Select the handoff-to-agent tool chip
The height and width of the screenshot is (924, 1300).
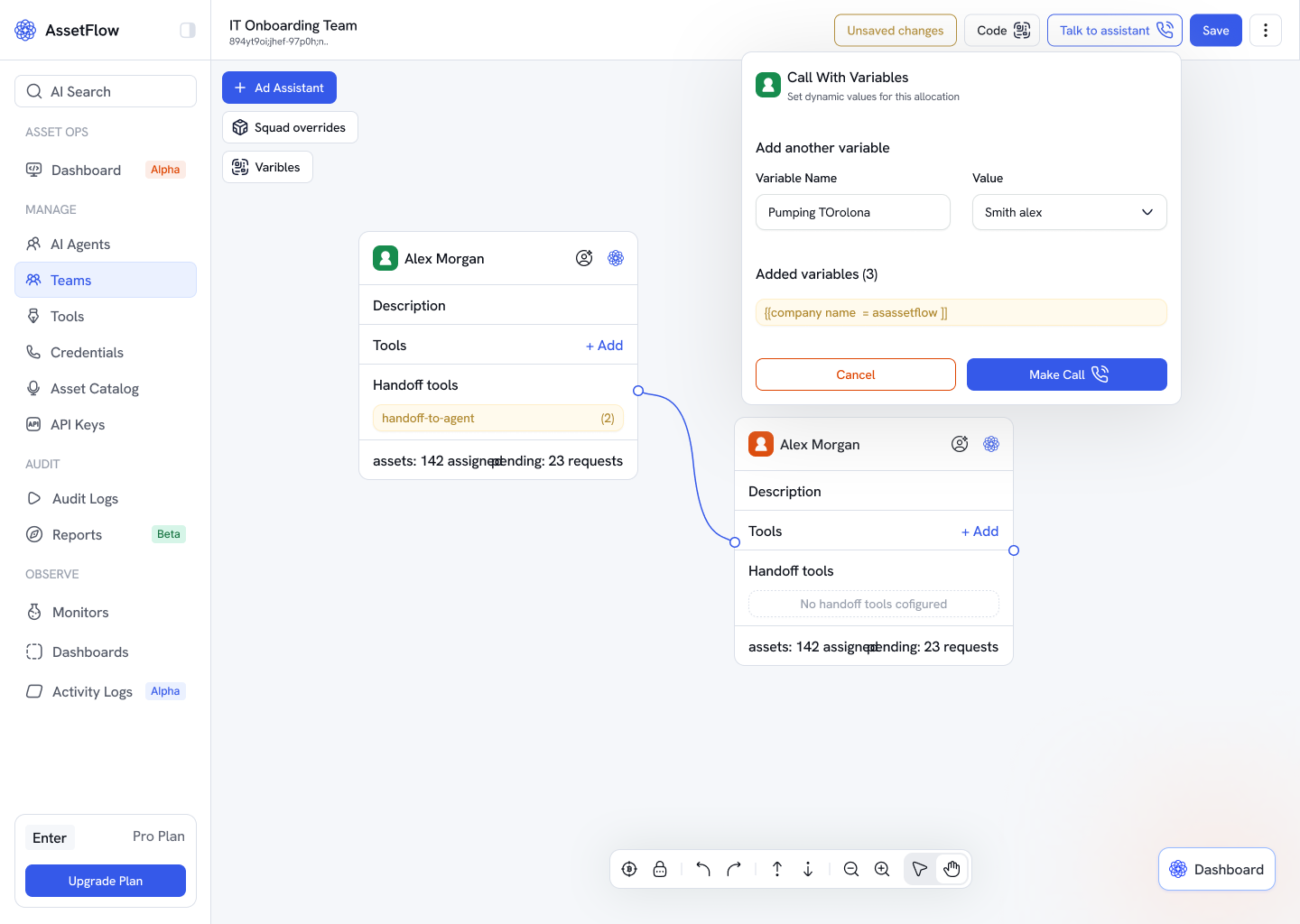(x=498, y=418)
